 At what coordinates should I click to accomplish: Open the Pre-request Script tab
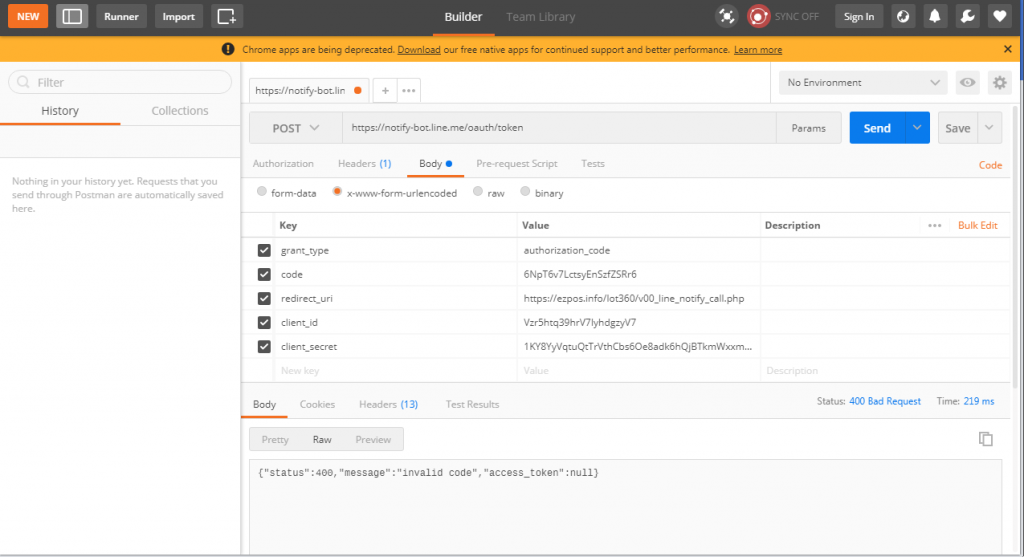point(517,164)
